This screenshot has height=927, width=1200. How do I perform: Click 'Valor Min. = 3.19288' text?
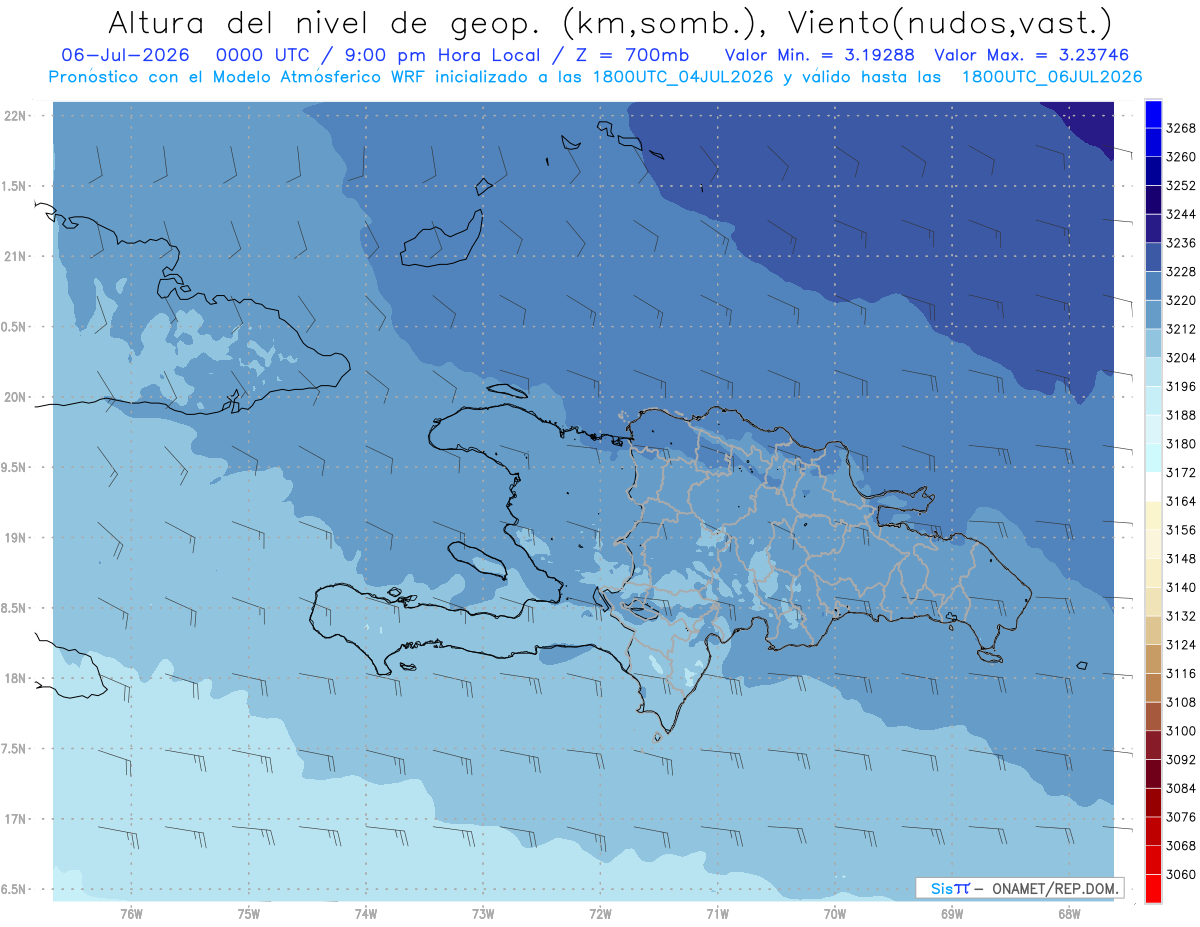coord(821,55)
